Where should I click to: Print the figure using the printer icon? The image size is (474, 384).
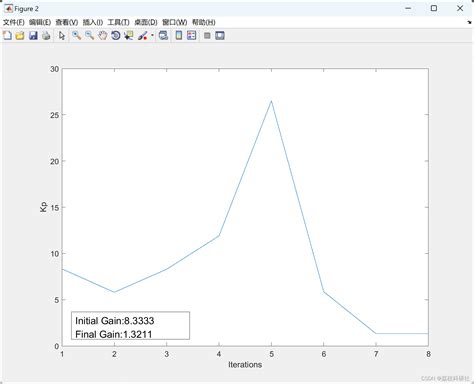point(46,35)
